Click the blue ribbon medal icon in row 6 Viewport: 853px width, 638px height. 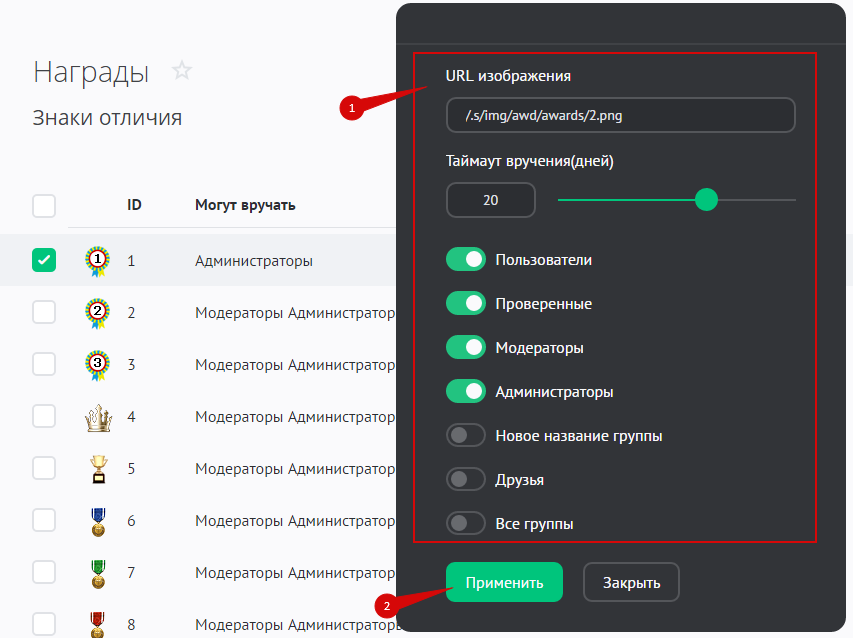point(97,521)
